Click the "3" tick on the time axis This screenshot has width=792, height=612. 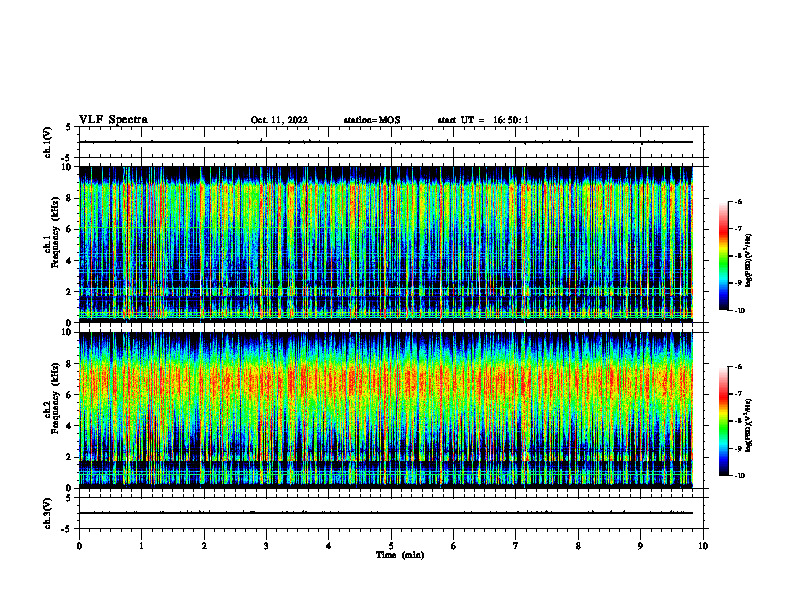coord(266,546)
